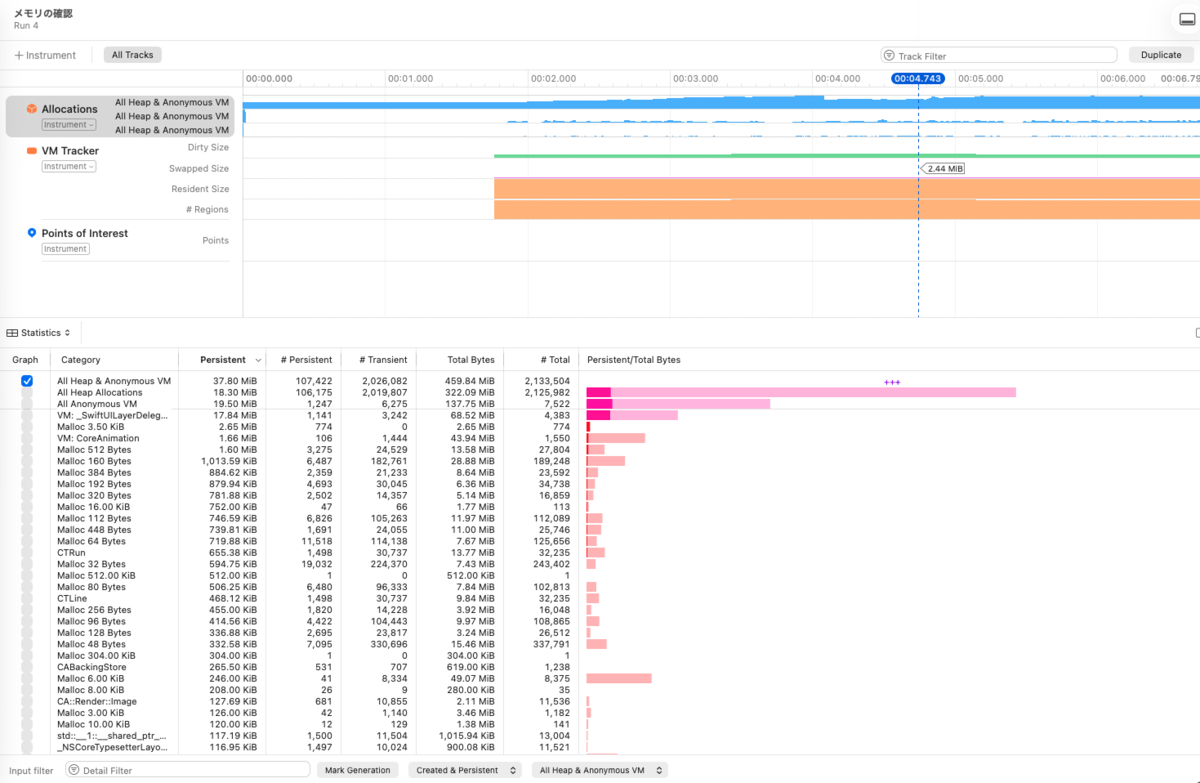Click the Track Filter funnel icon

890,56
